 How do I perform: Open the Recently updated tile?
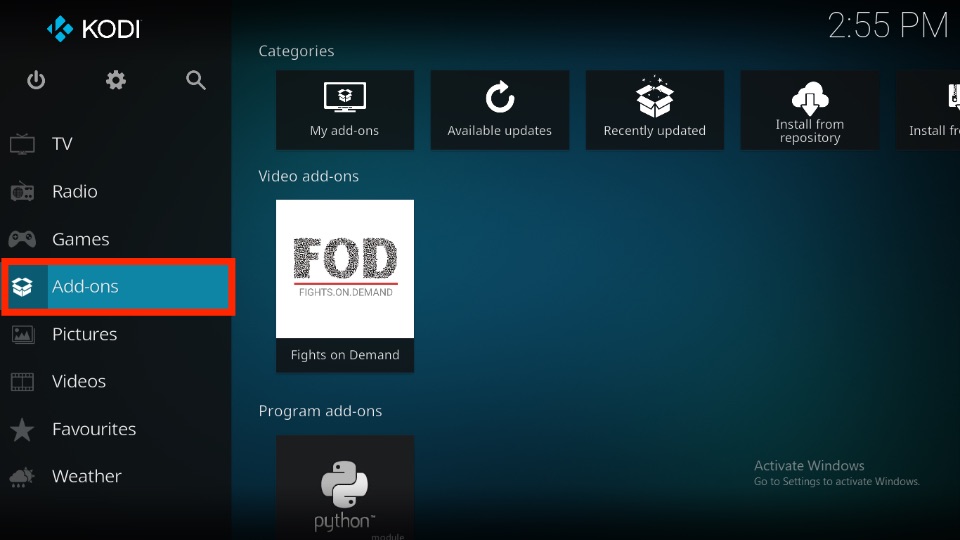tap(654, 110)
